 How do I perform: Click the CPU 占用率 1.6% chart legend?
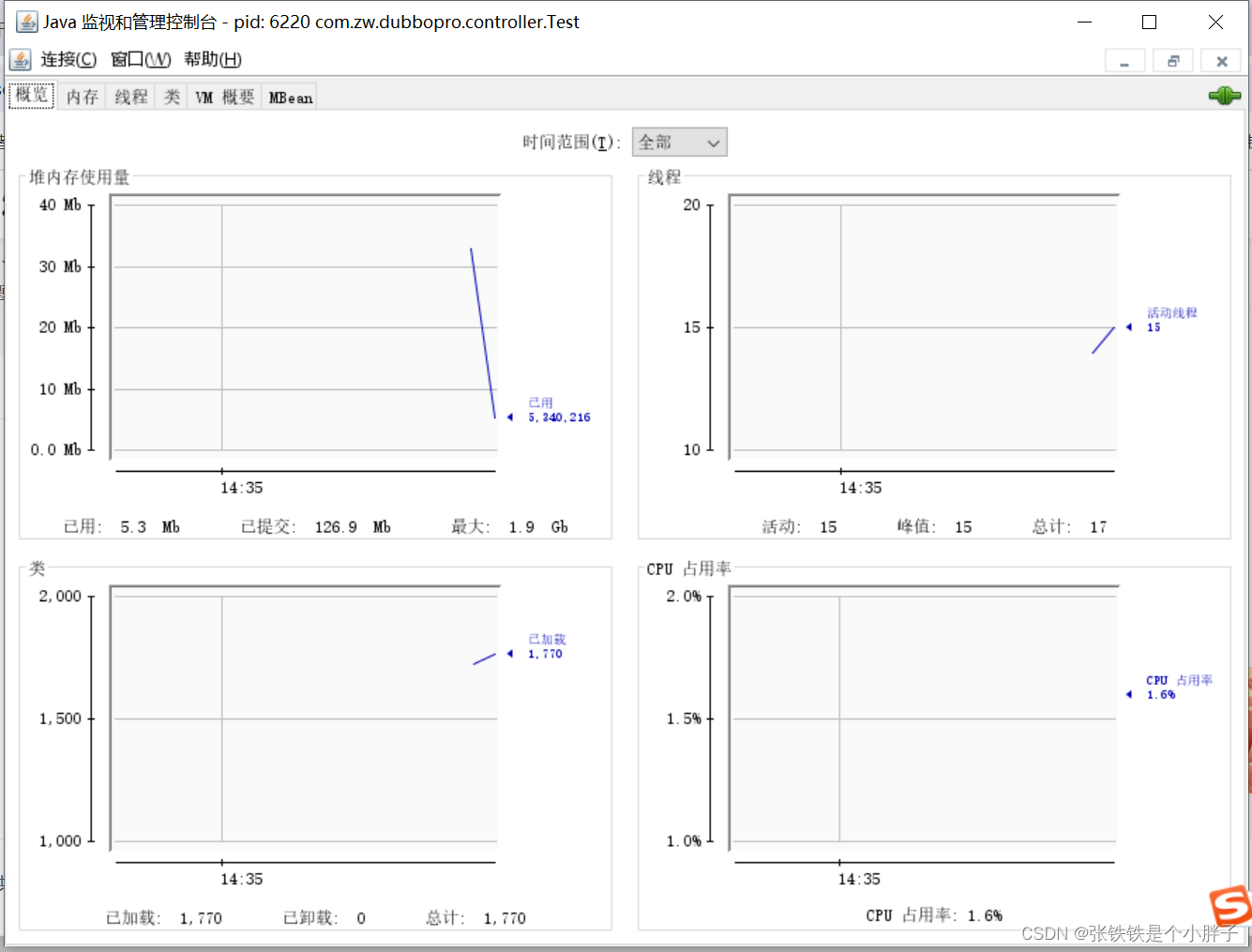pos(1179,688)
